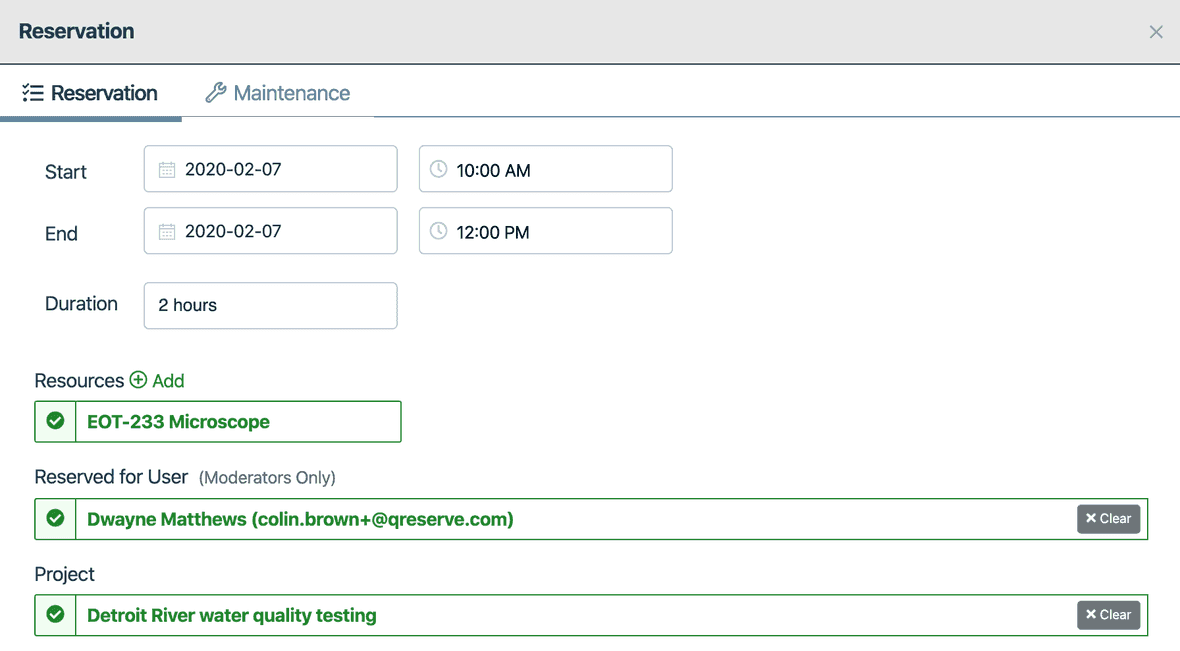The height and width of the screenshot is (651, 1180).
Task: Click the green checkmark beside Dwayne Matthews
Action: [x=55, y=518]
